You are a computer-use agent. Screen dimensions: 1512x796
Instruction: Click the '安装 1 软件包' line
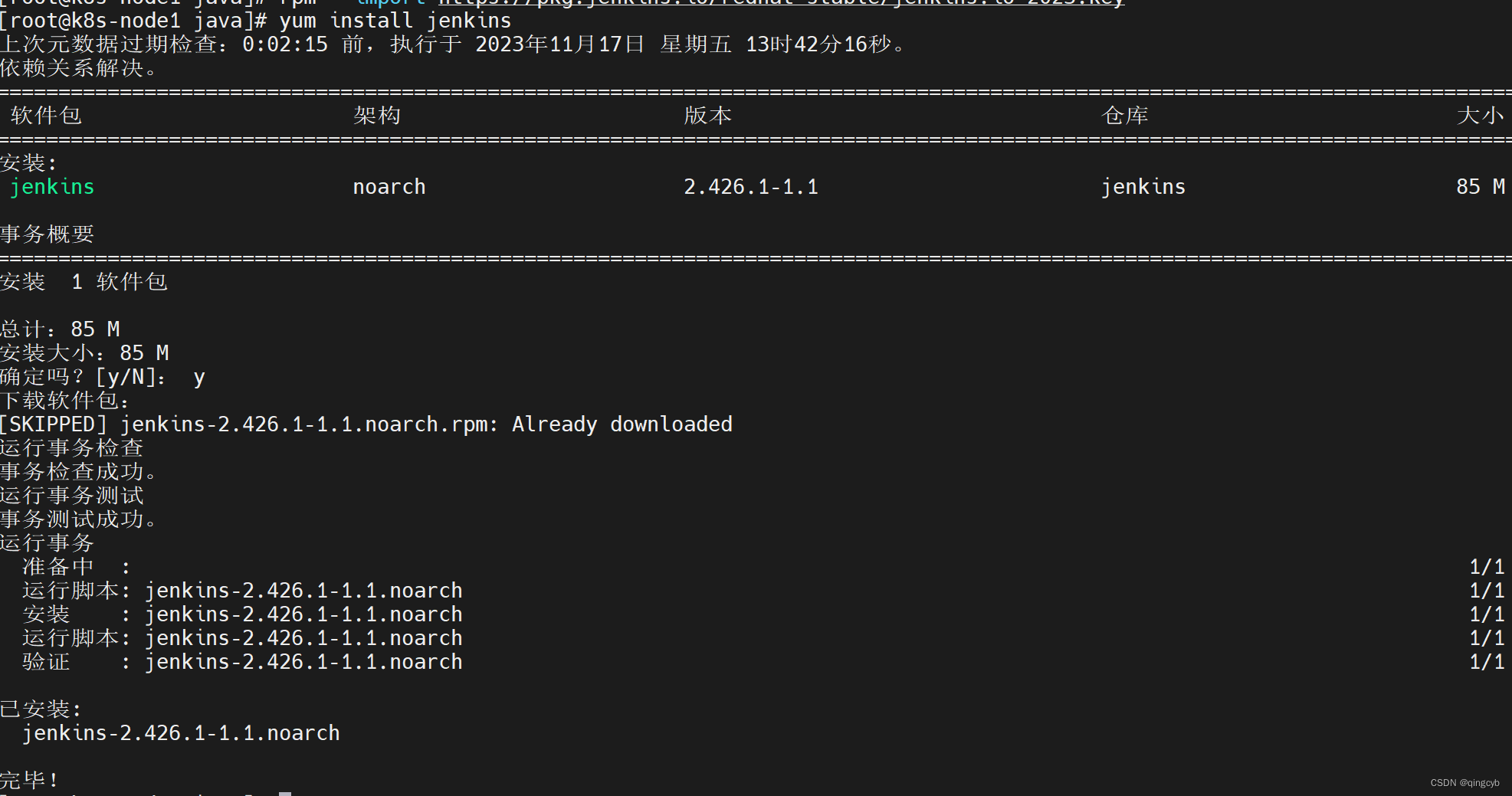pos(84,282)
